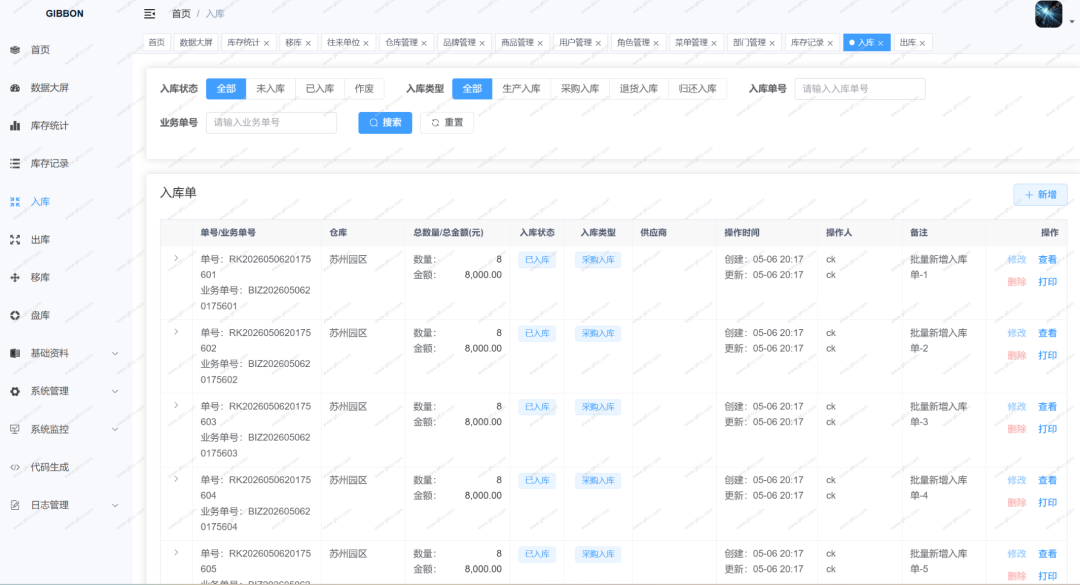This screenshot has height=585, width=1080.
Task: Click the 重置 reset button
Action: 447,123
